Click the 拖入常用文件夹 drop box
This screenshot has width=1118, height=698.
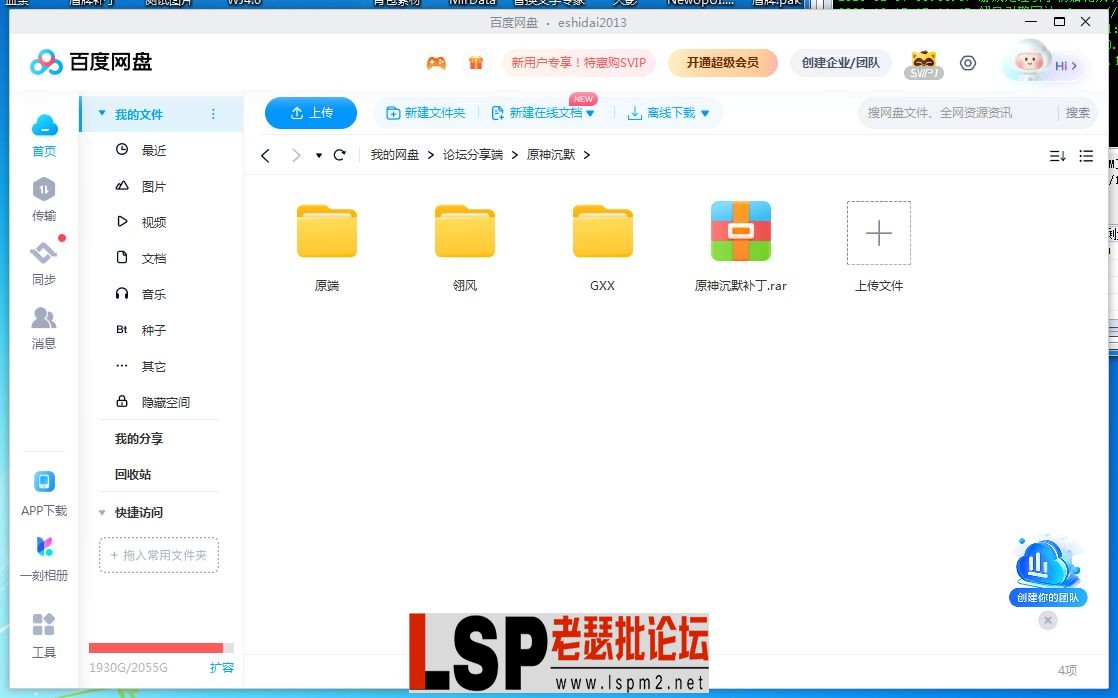159,555
